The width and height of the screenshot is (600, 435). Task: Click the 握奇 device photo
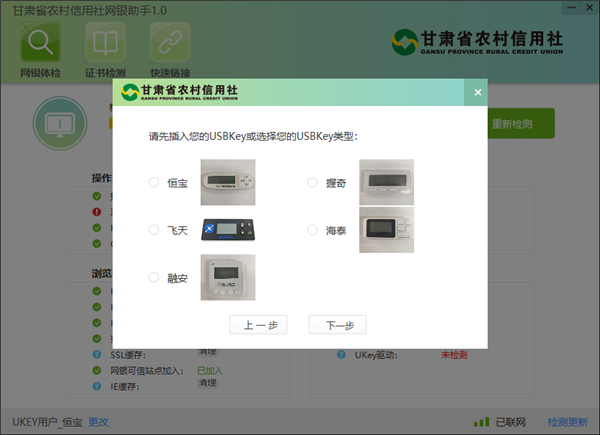(x=386, y=182)
